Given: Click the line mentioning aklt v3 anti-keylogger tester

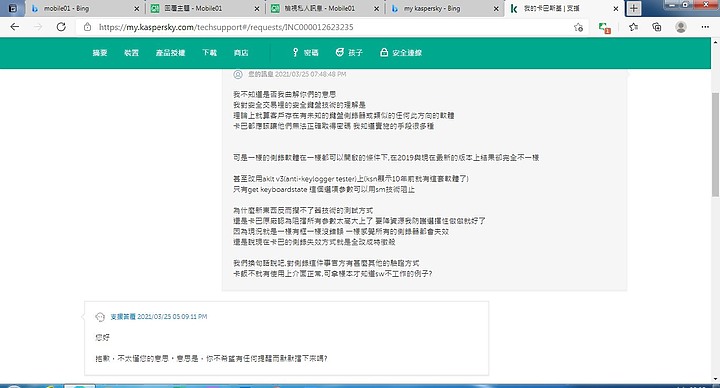Looking at the screenshot, I should click(x=351, y=179).
